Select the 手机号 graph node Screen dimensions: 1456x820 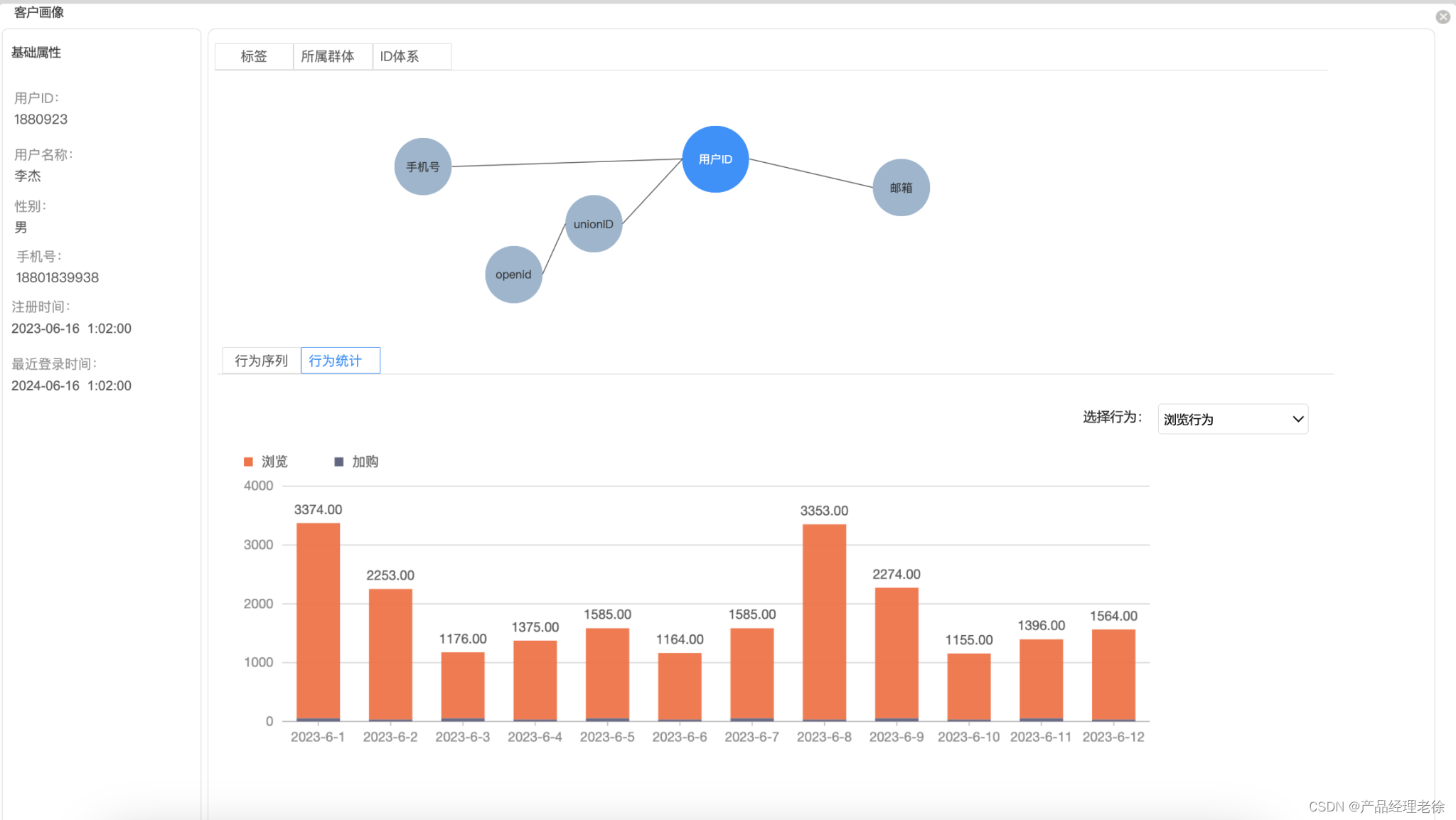(x=423, y=166)
